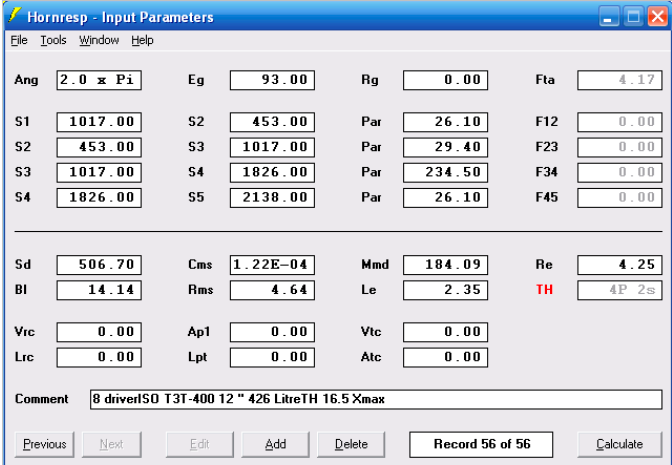This screenshot has width=672, height=465.
Task: Click the Par field valued 234.50
Action: (x=445, y=172)
